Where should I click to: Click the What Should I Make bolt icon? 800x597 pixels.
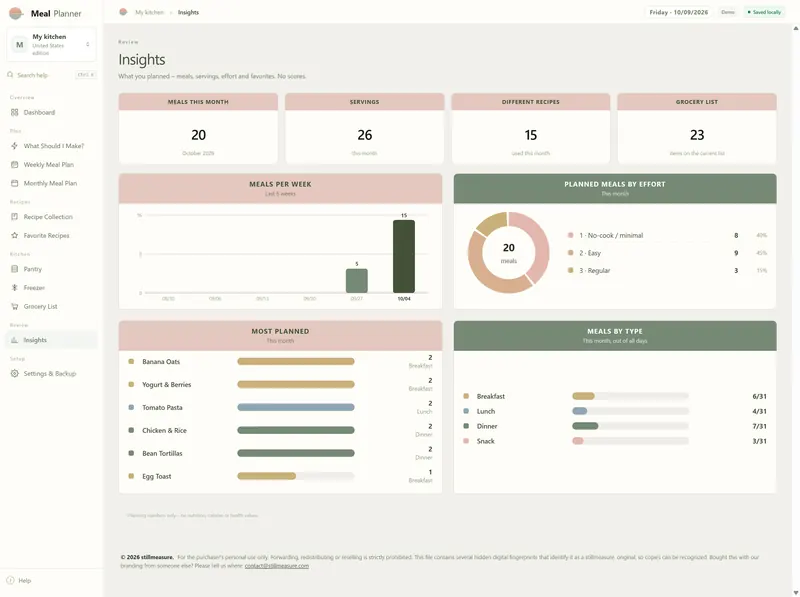coord(14,146)
